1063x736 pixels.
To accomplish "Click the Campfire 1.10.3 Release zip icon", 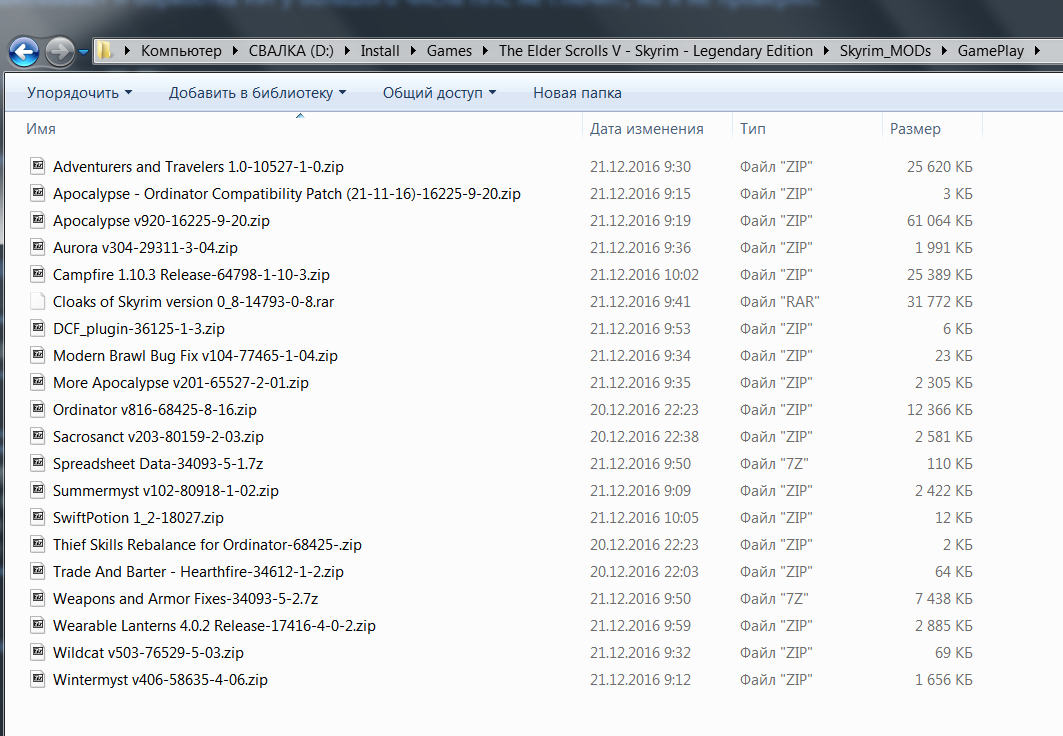I will (38, 274).
